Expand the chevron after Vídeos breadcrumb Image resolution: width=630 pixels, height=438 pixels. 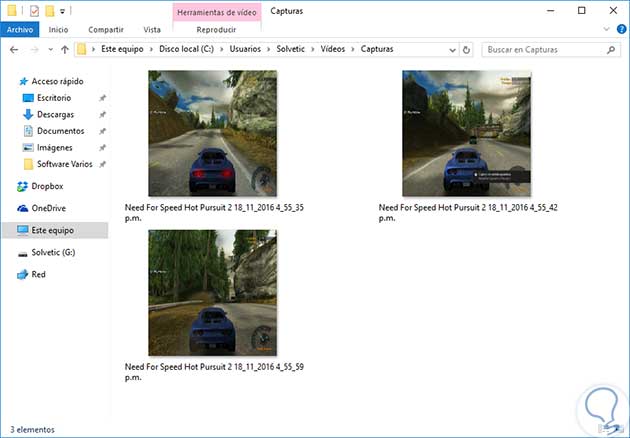pos(353,49)
